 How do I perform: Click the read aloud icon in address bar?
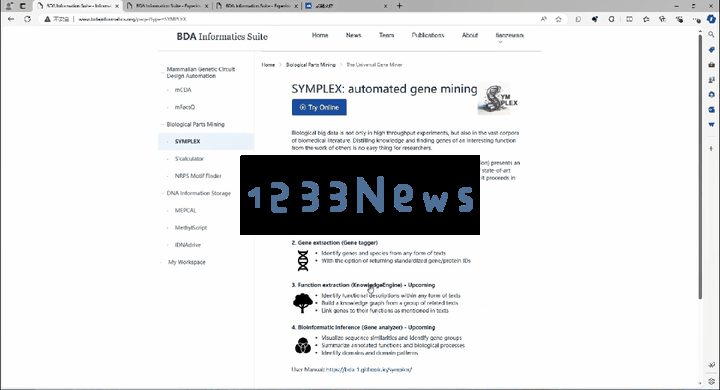pos(544,19)
